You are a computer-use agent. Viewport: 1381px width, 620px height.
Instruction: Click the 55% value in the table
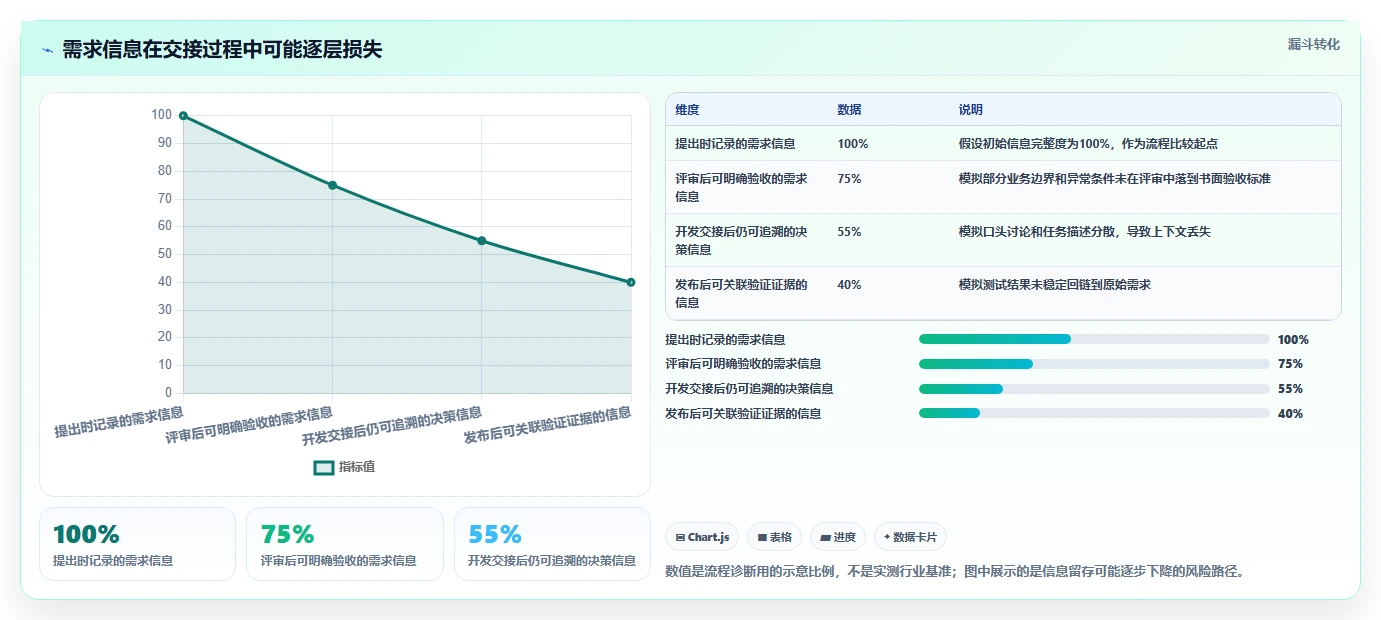(x=849, y=232)
